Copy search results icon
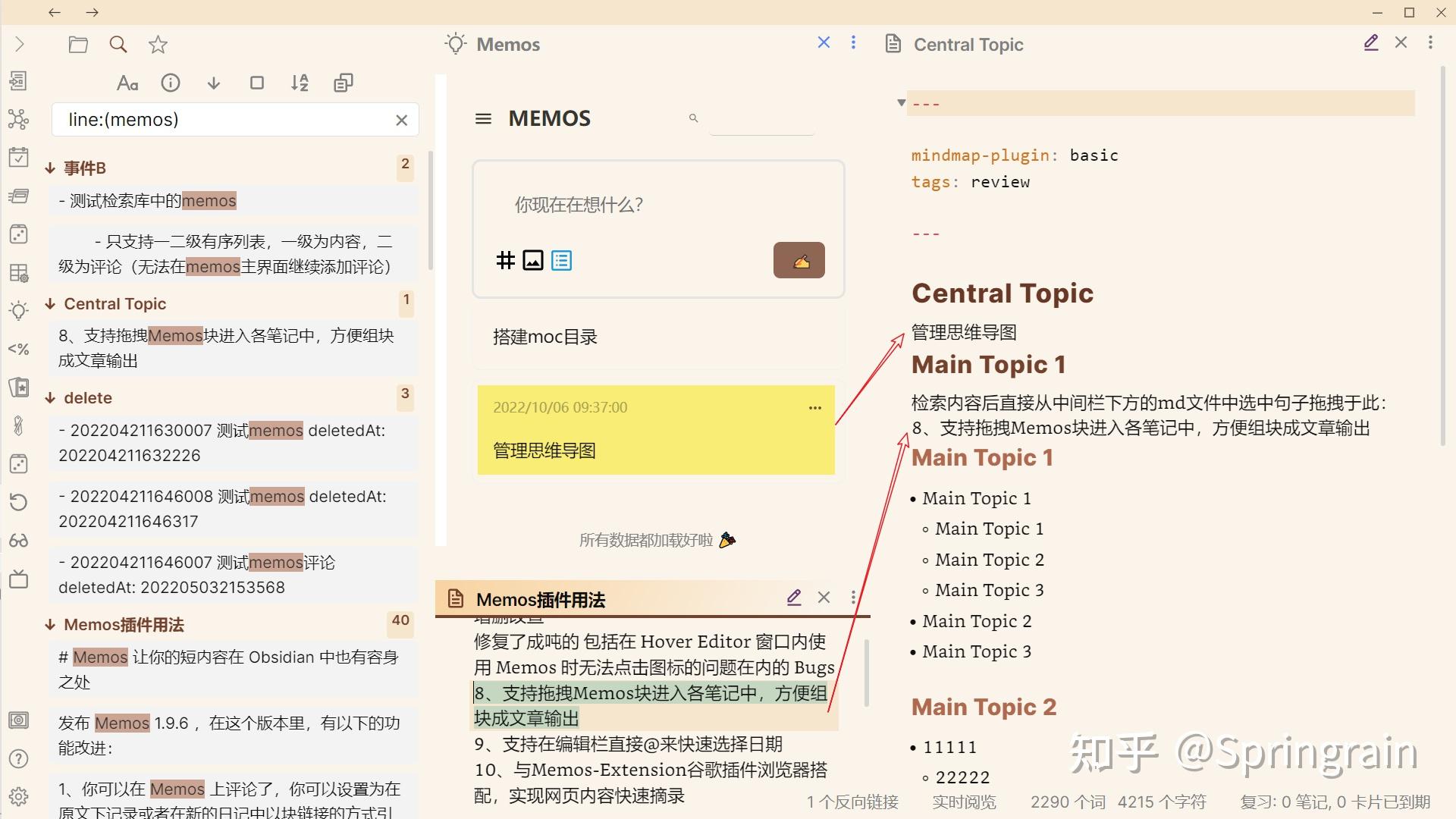 click(x=344, y=83)
